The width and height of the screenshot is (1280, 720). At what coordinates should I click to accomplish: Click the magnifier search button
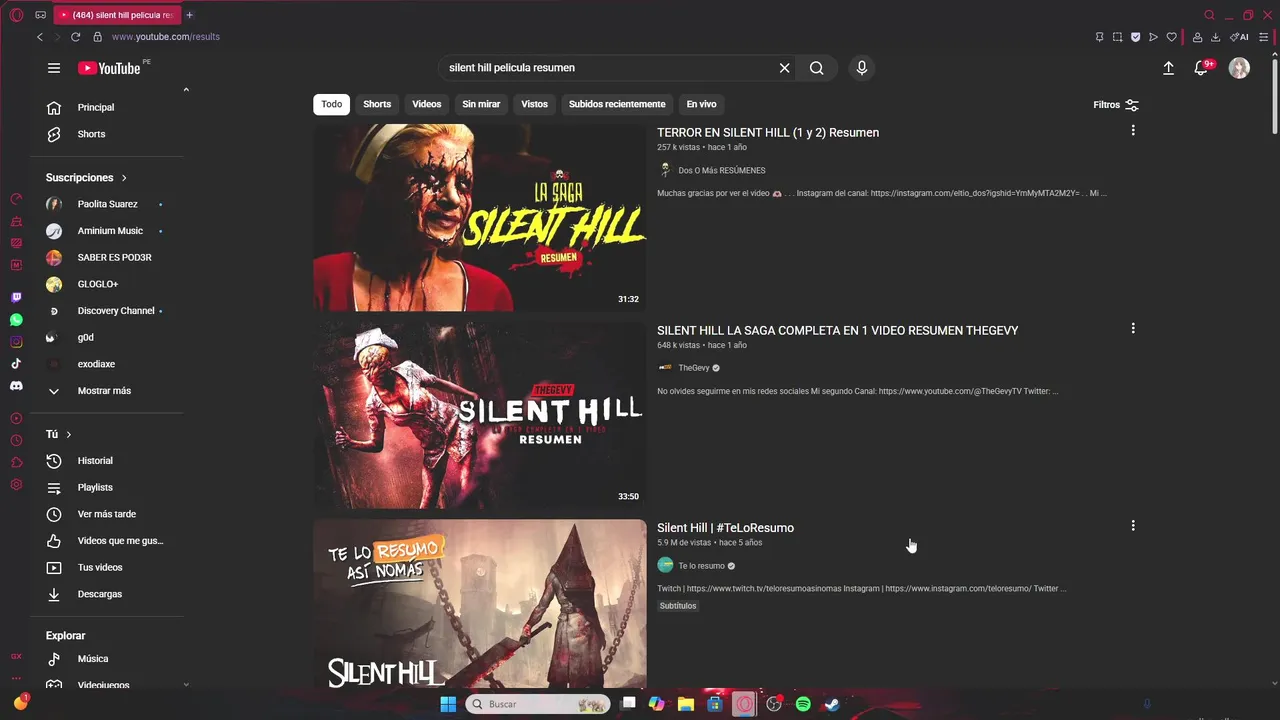[817, 68]
